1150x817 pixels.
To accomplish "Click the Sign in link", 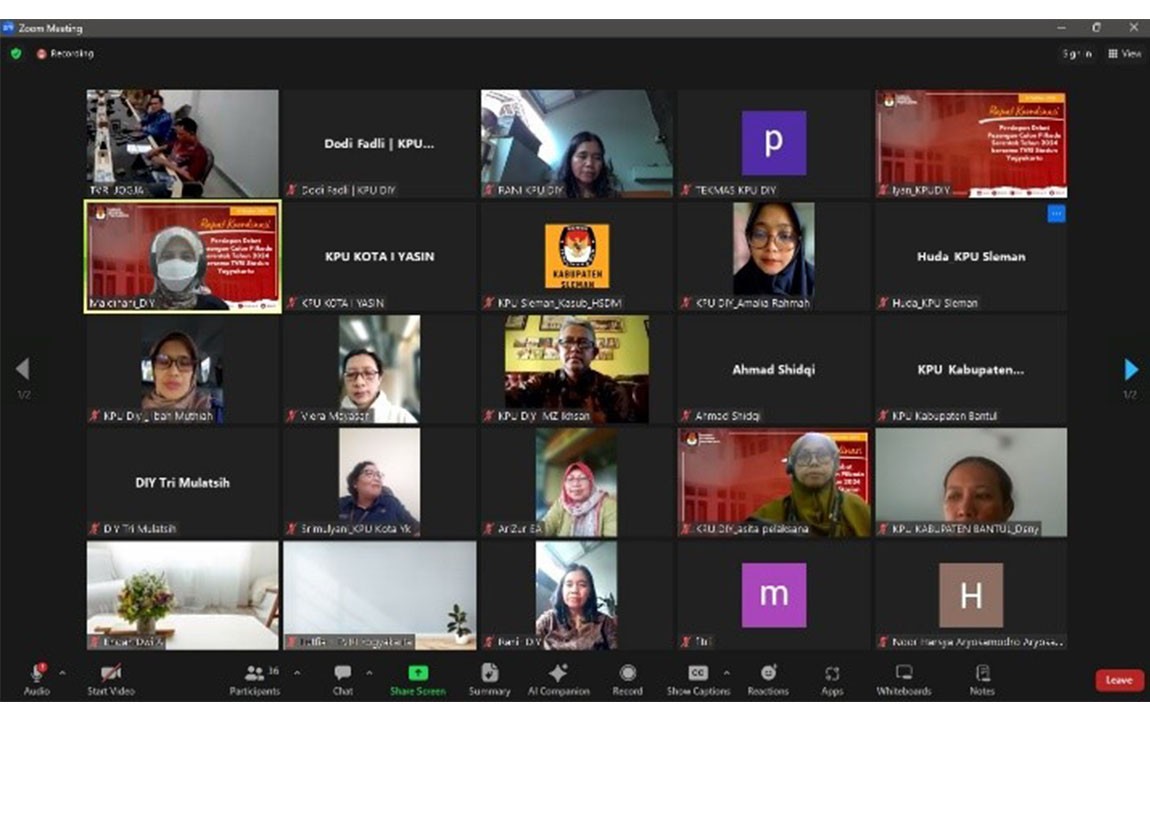I will pos(1076,54).
